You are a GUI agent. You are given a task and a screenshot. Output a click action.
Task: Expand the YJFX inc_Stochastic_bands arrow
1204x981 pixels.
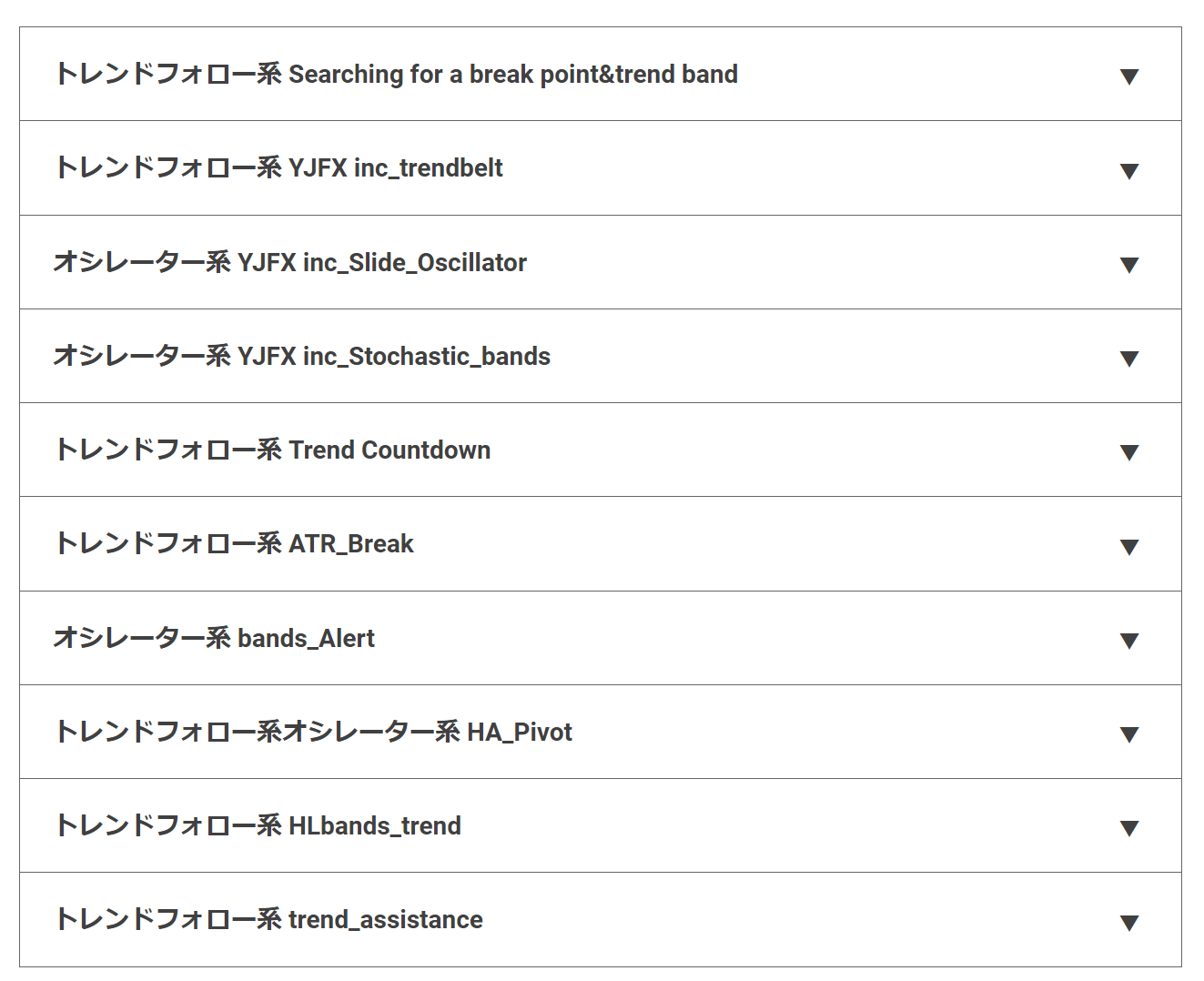coord(1129,359)
